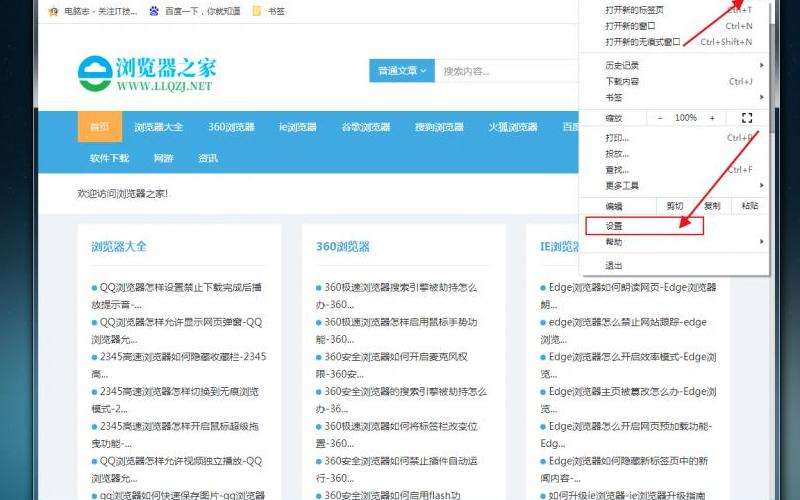This screenshot has height=500, width=800.
Task: Click the 欢迎访问浏览器之家! welcome text
Action: tap(122, 194)
